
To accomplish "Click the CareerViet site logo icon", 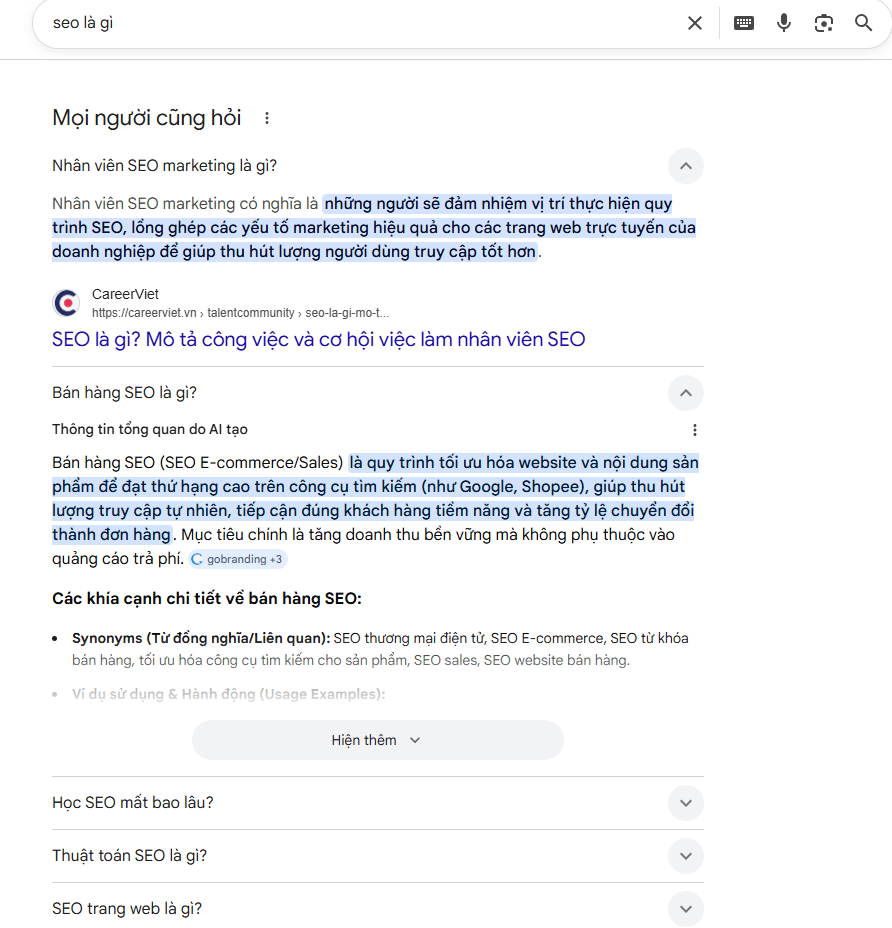I will click(x=66, y=303).
